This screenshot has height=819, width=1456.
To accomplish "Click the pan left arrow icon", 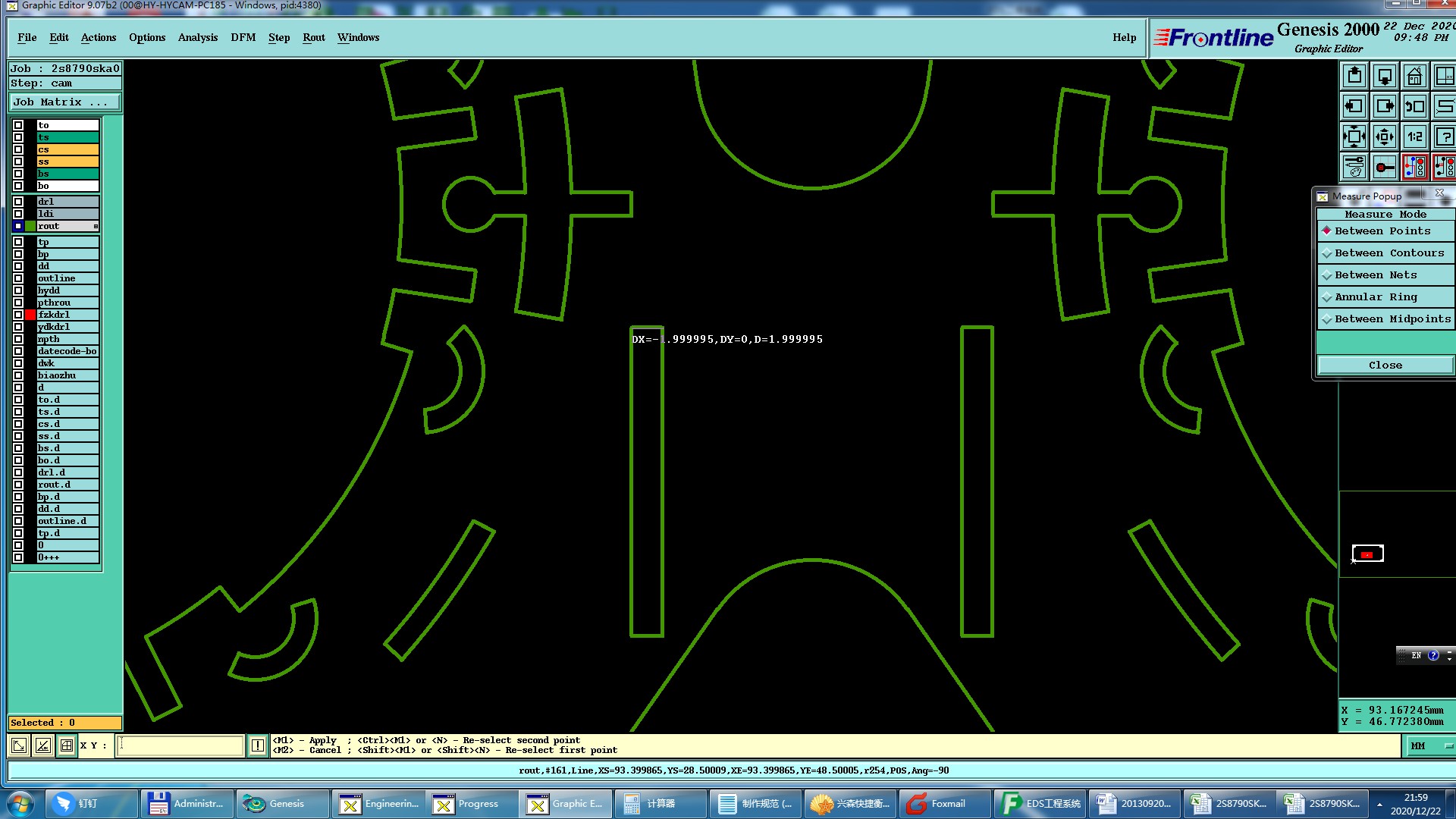I will click(1354, 106).
